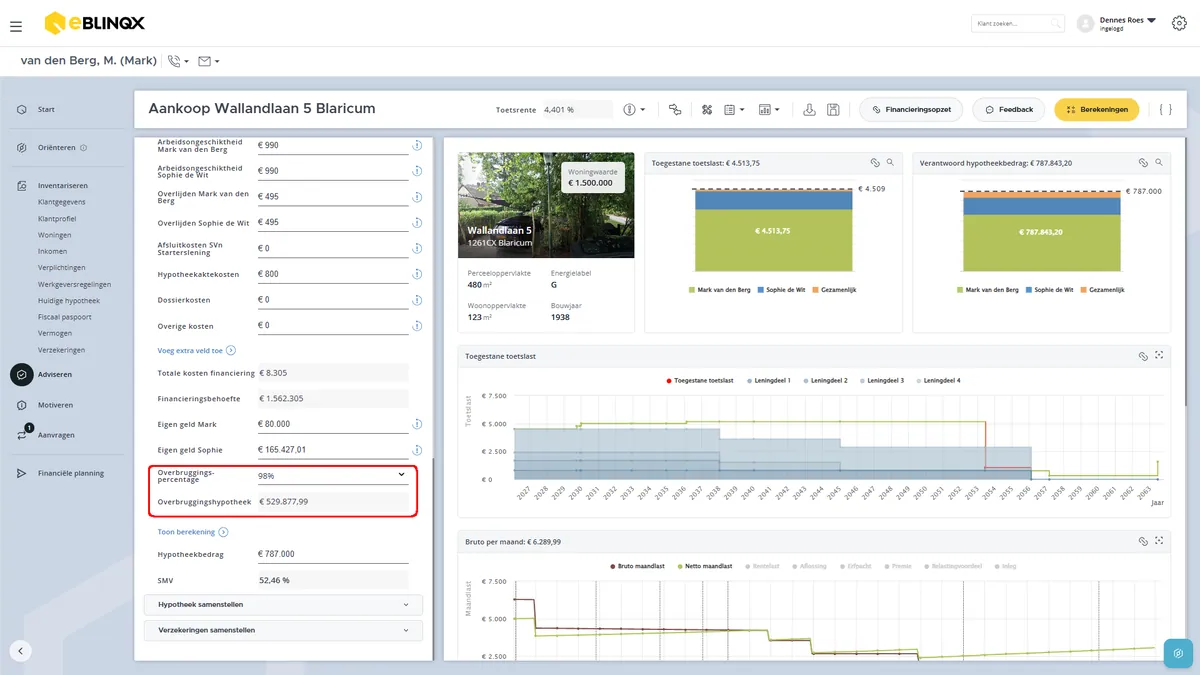Expand the Verzekeringen samenstellen section
The width and height of the screenshot is (1200, 675).
(284, 631)
